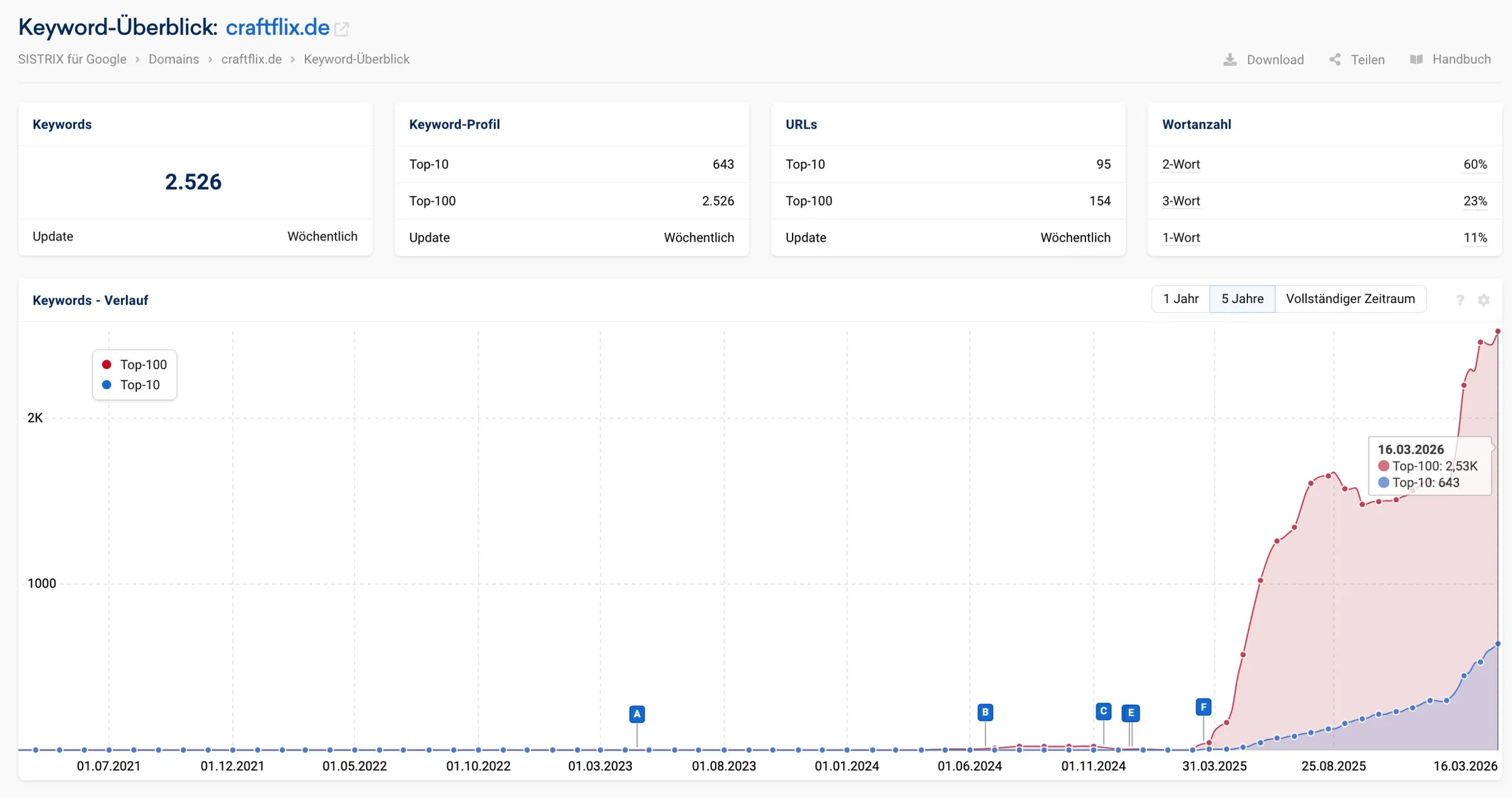1512x798 pixels.
Task: Click event marker F on timeline
Action: pos(1203,707)
